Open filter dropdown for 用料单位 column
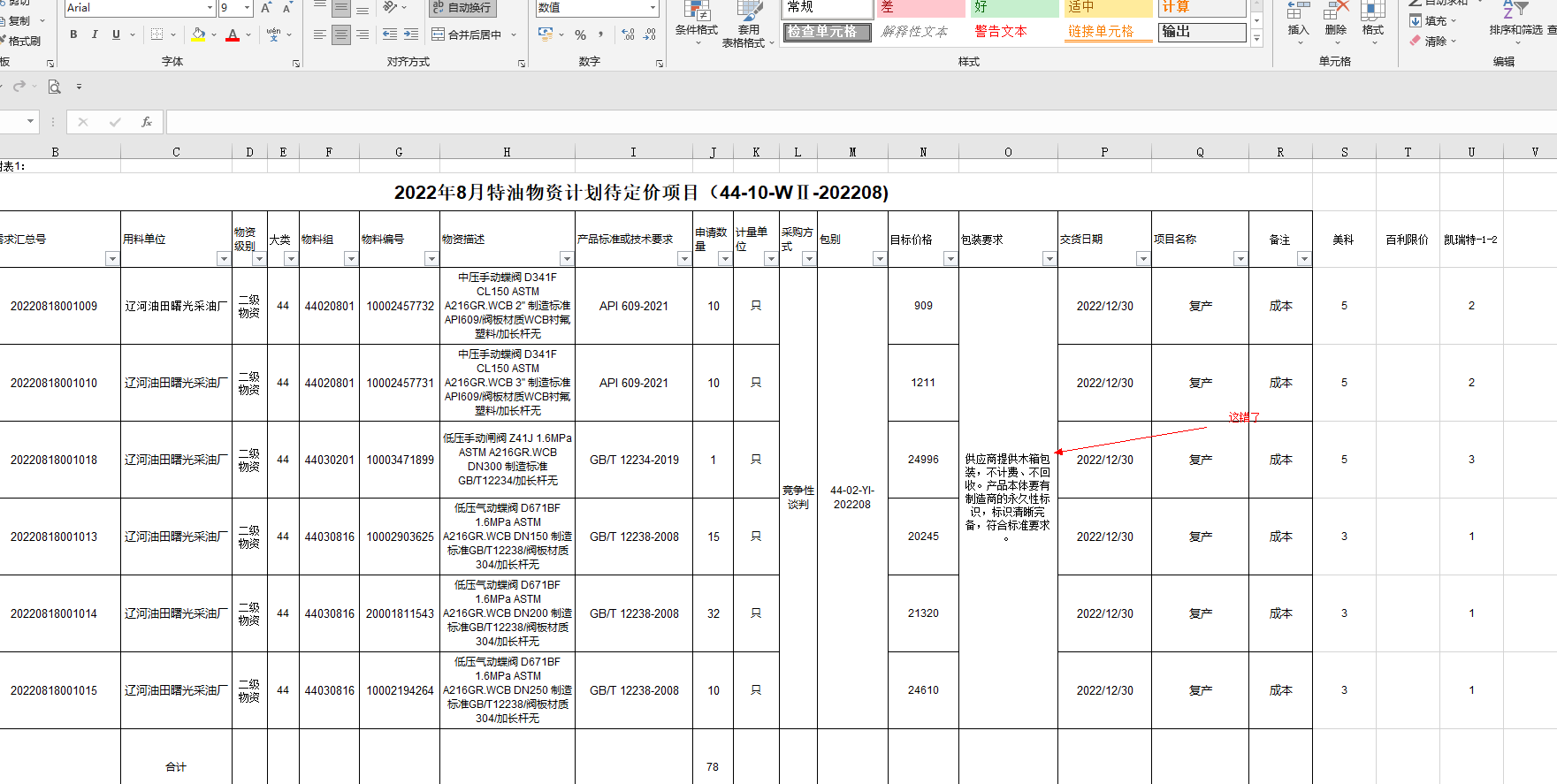The image size is (1557, 784). pos(224,259)
